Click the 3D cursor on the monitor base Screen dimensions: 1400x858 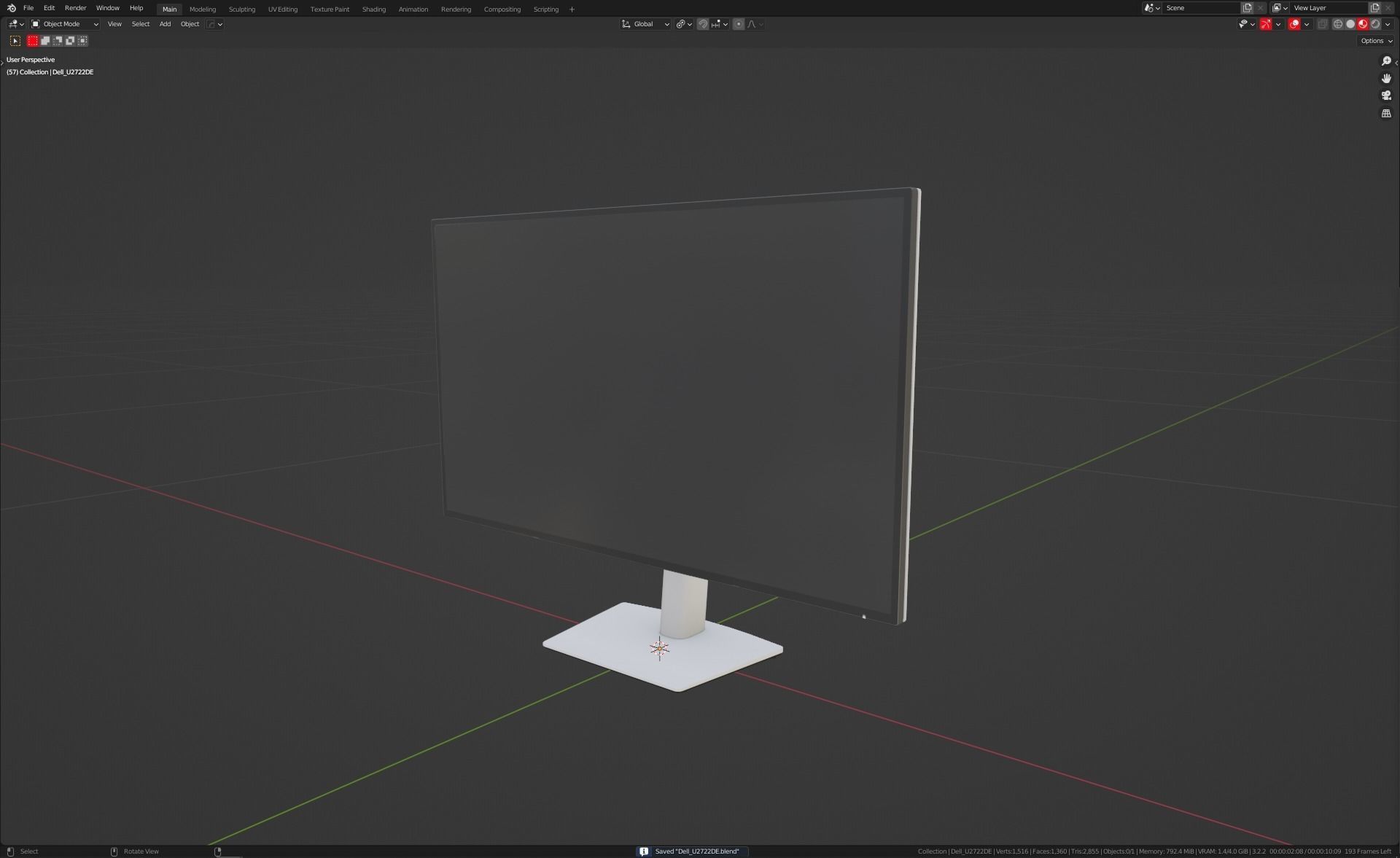(x=659, y=648)
